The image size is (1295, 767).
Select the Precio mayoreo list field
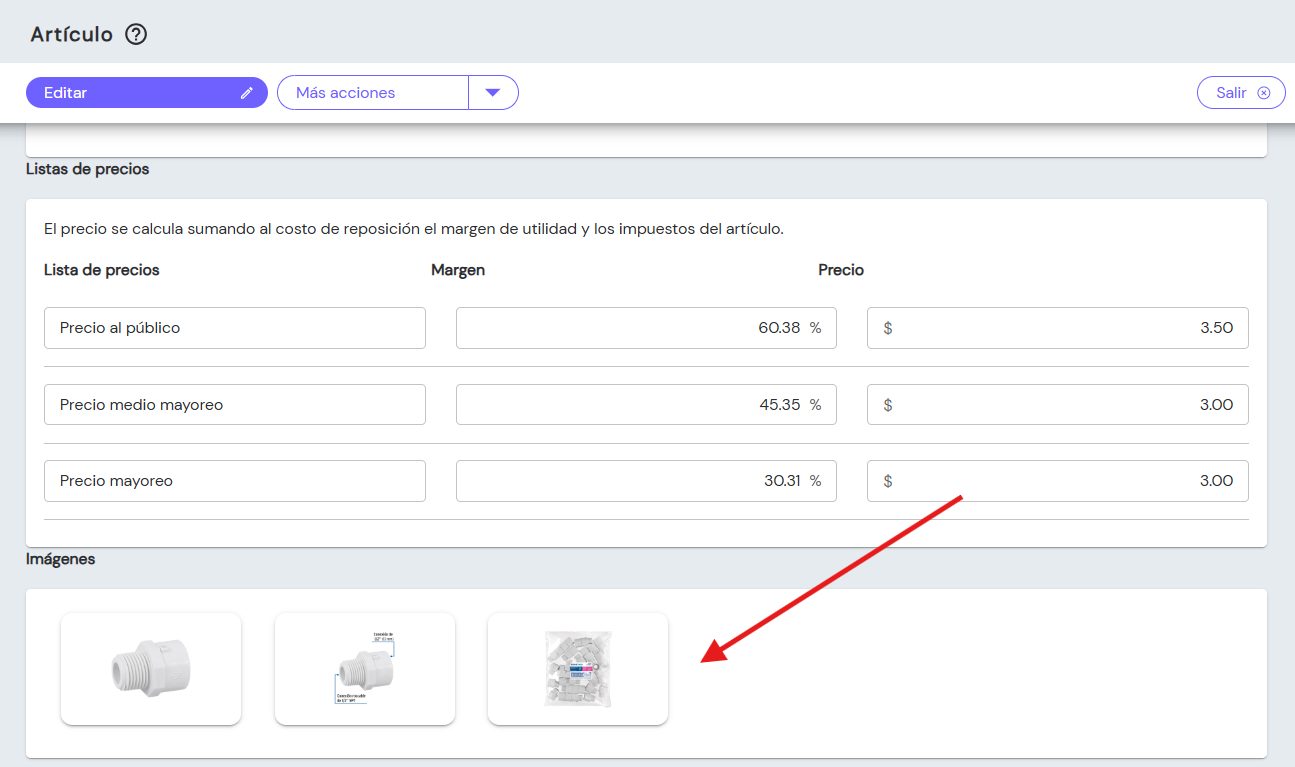(x=235, y=481)
